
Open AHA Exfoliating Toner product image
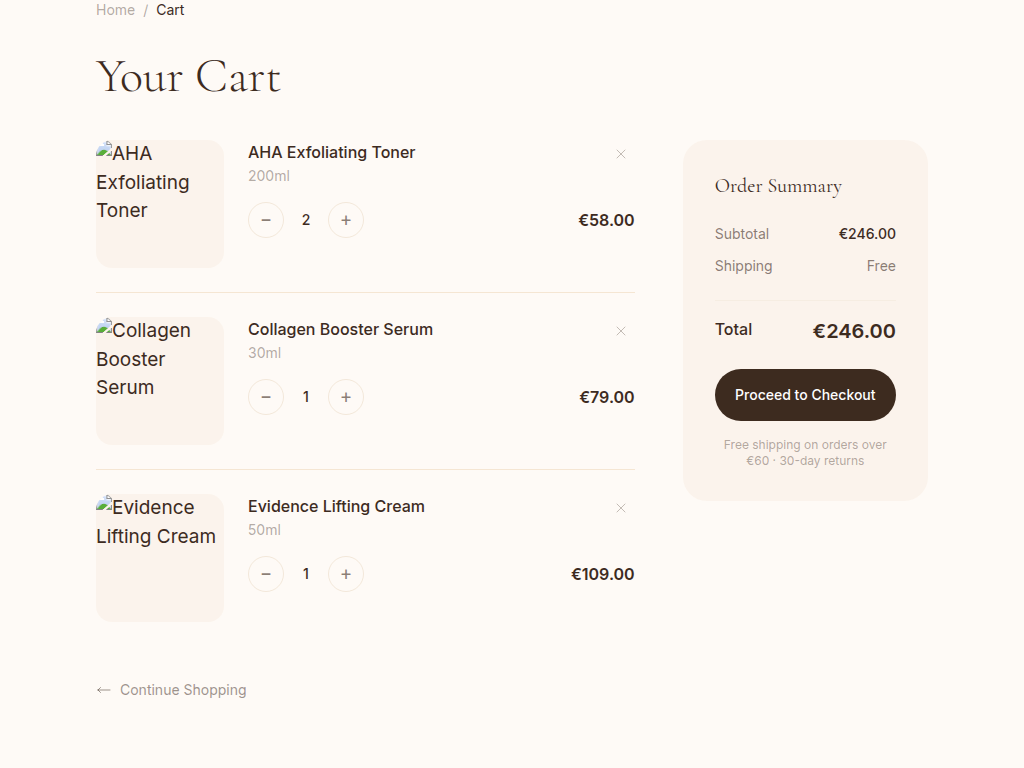(x=160, y=204)
